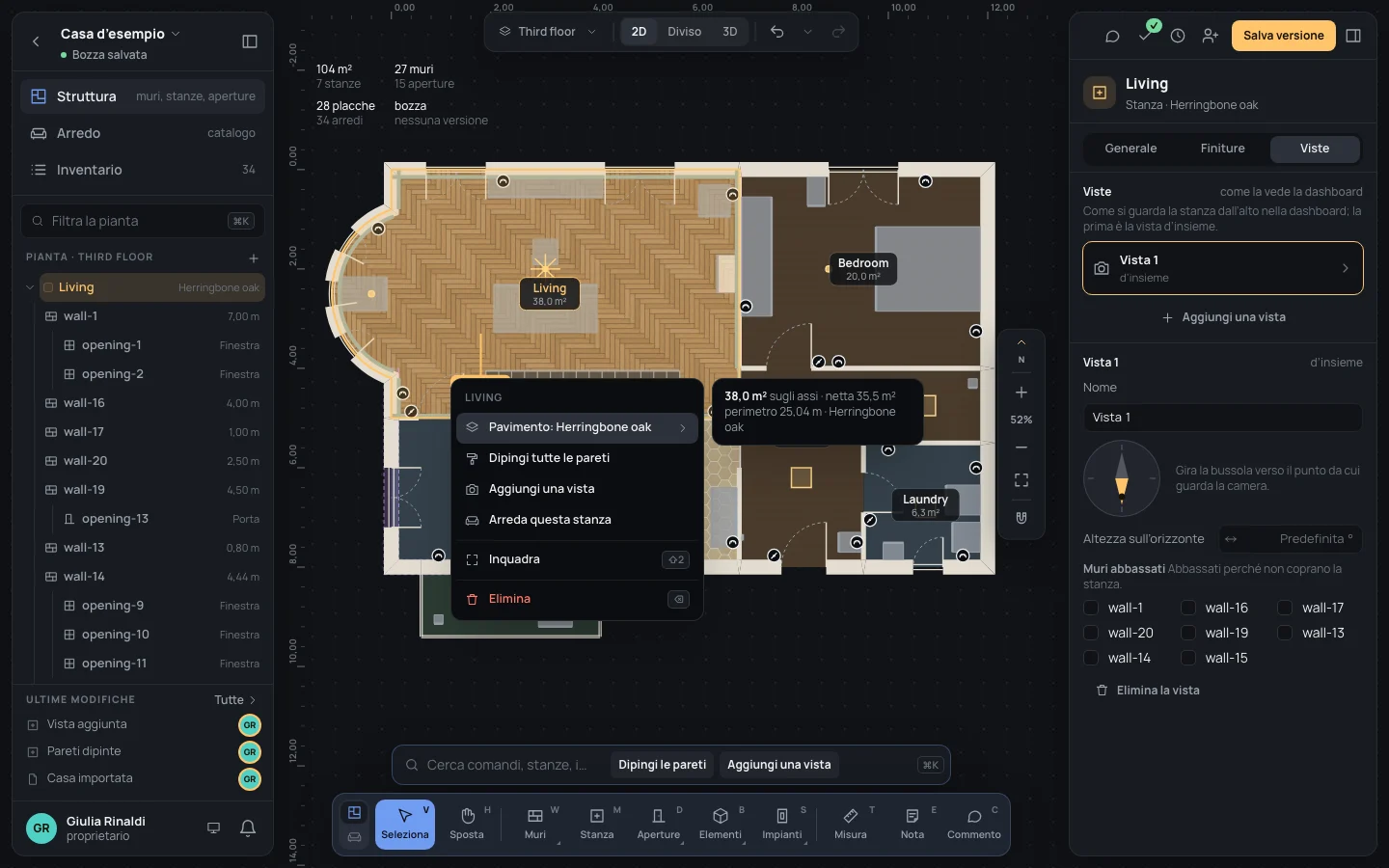Toggle the right panel layout icon

coord(1353,36)
